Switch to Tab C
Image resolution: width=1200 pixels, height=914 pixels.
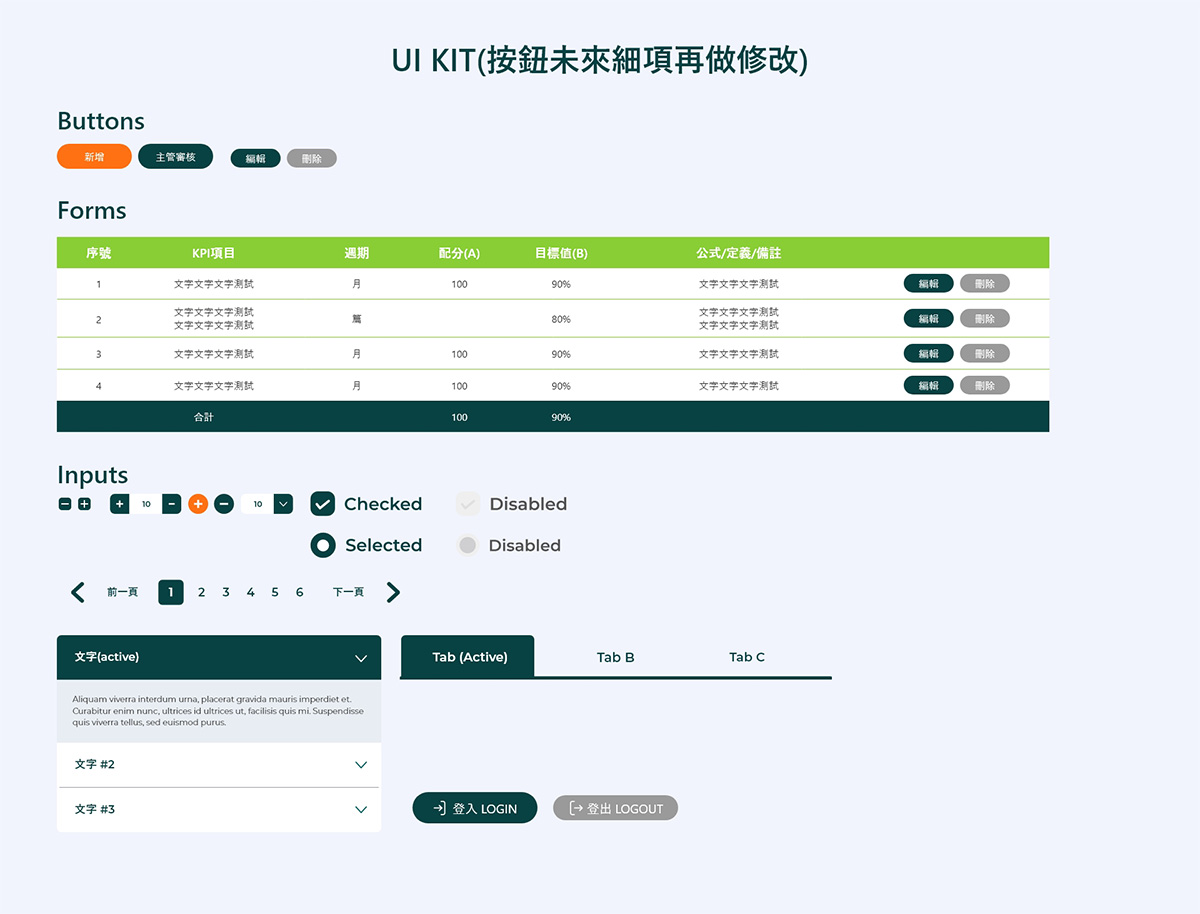click(x=746, y=657)
